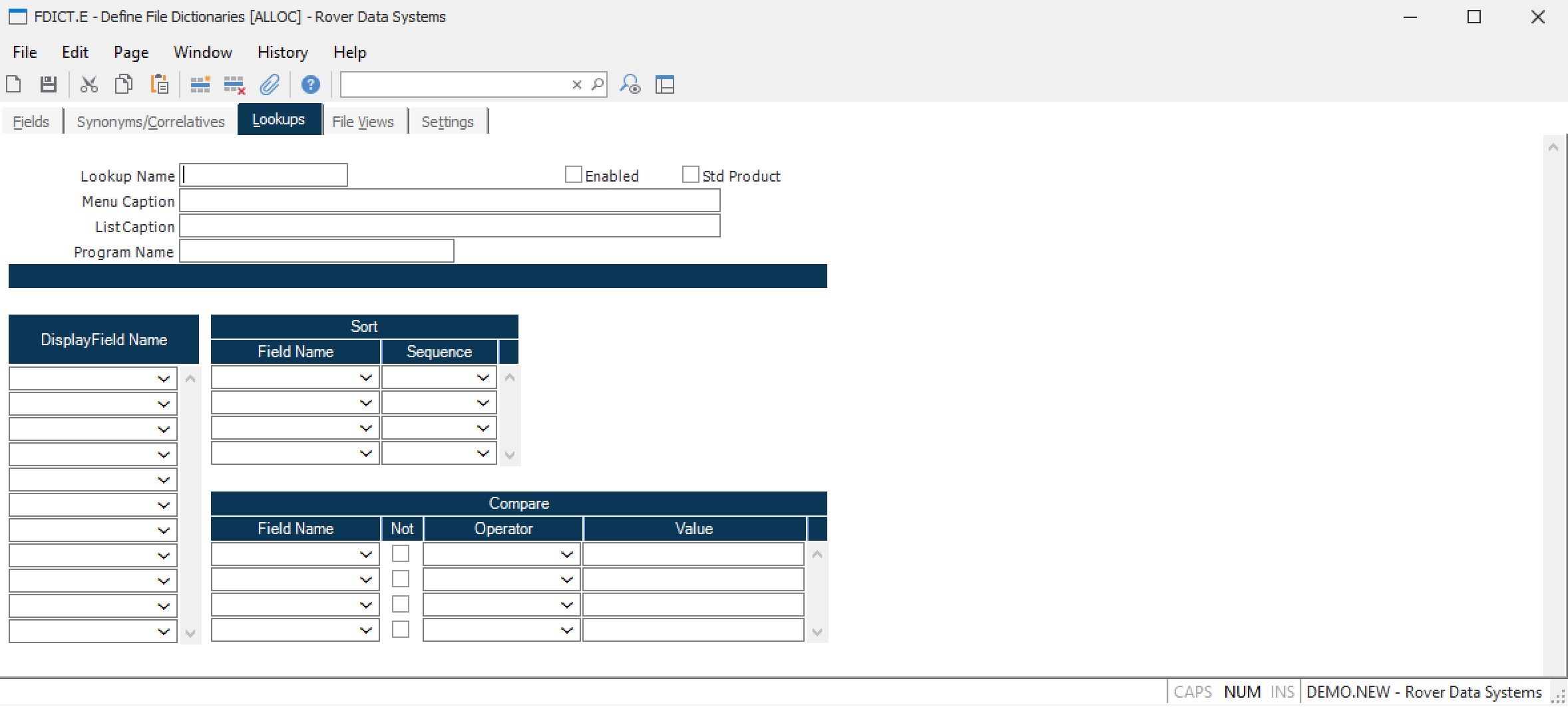Click the Menu Caption input field
Image resolution: width=1568 pixels, height=707 pixels.
[x=449, y=201]
